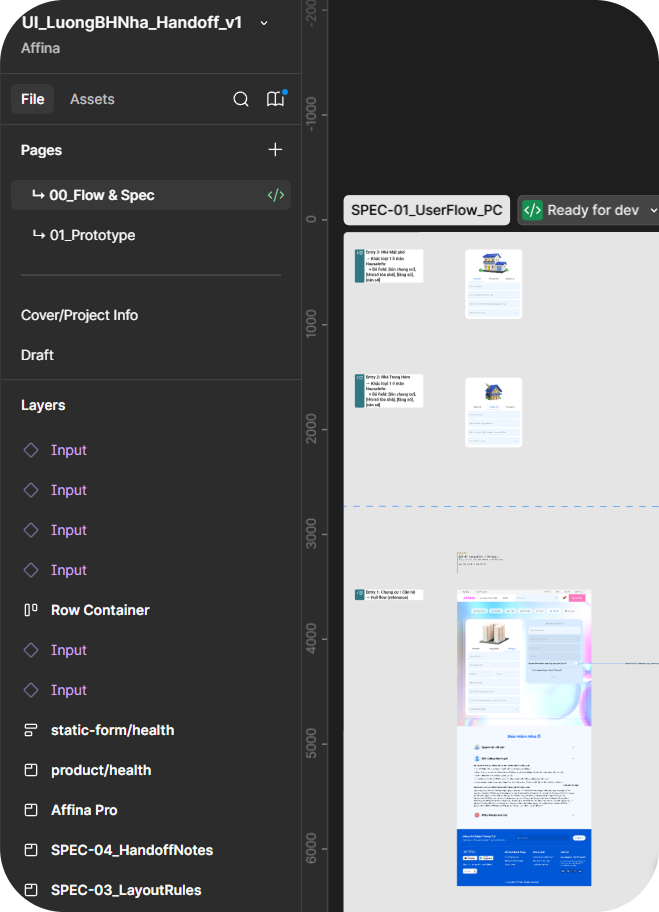Click the Entry 3 note card on canvas

389,266
